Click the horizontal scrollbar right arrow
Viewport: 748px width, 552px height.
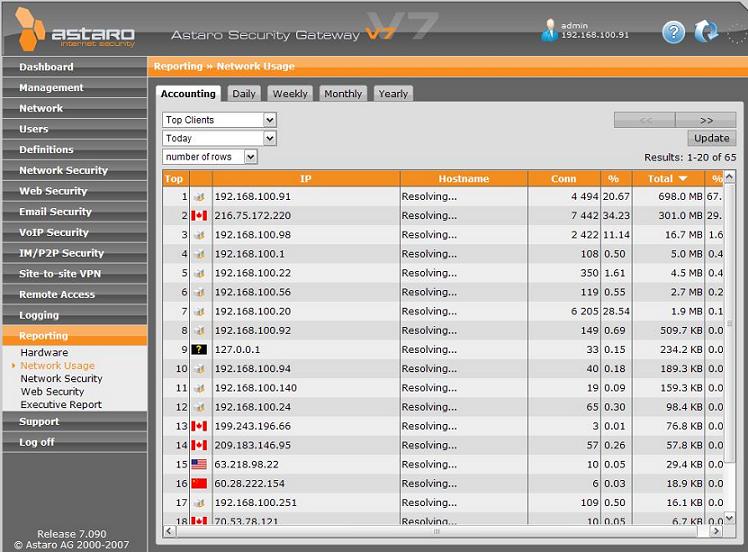coord(716,531)
